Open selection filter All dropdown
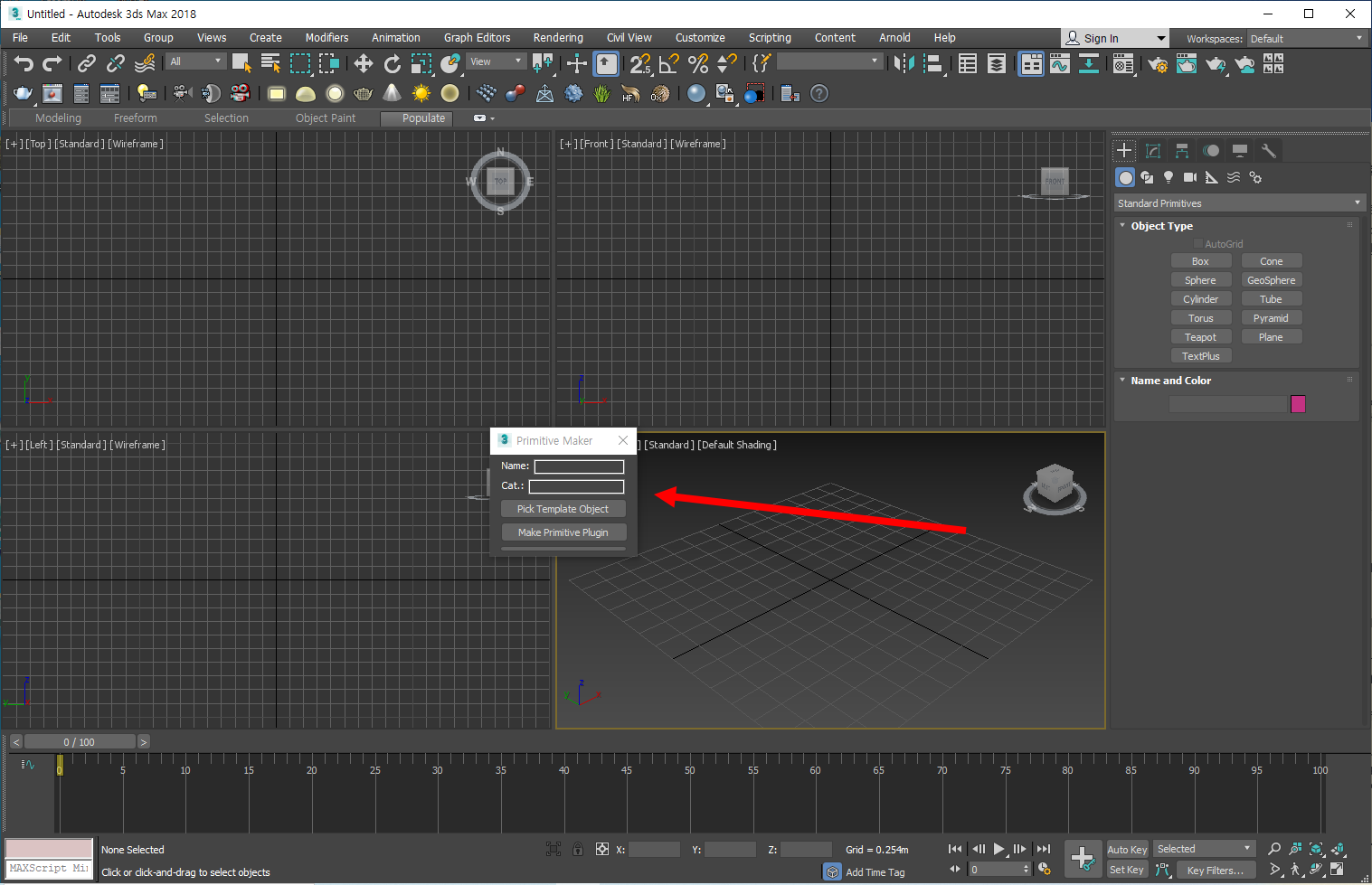The width and height of the screenshot is (1372, 885). [195, 61]
